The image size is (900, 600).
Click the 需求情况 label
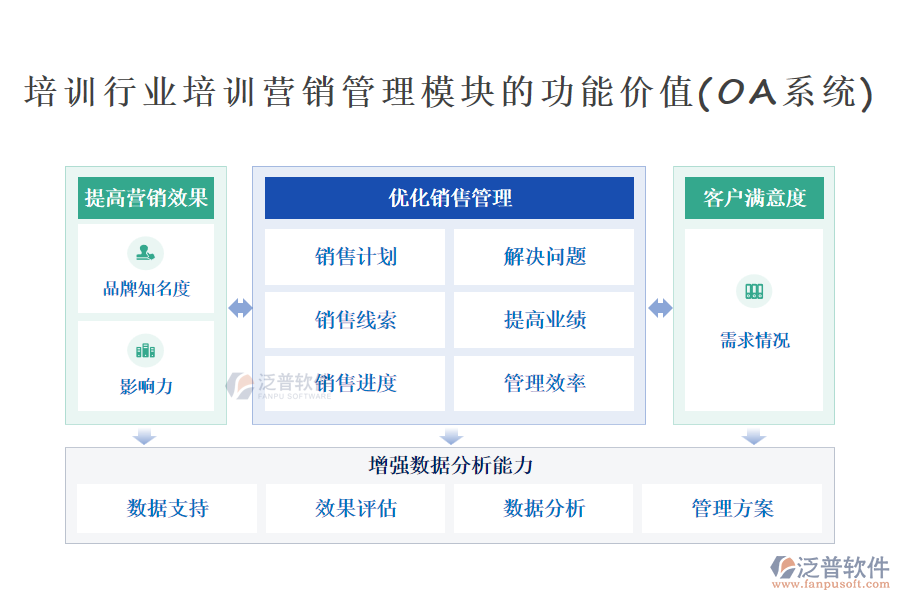click(755, 340)
